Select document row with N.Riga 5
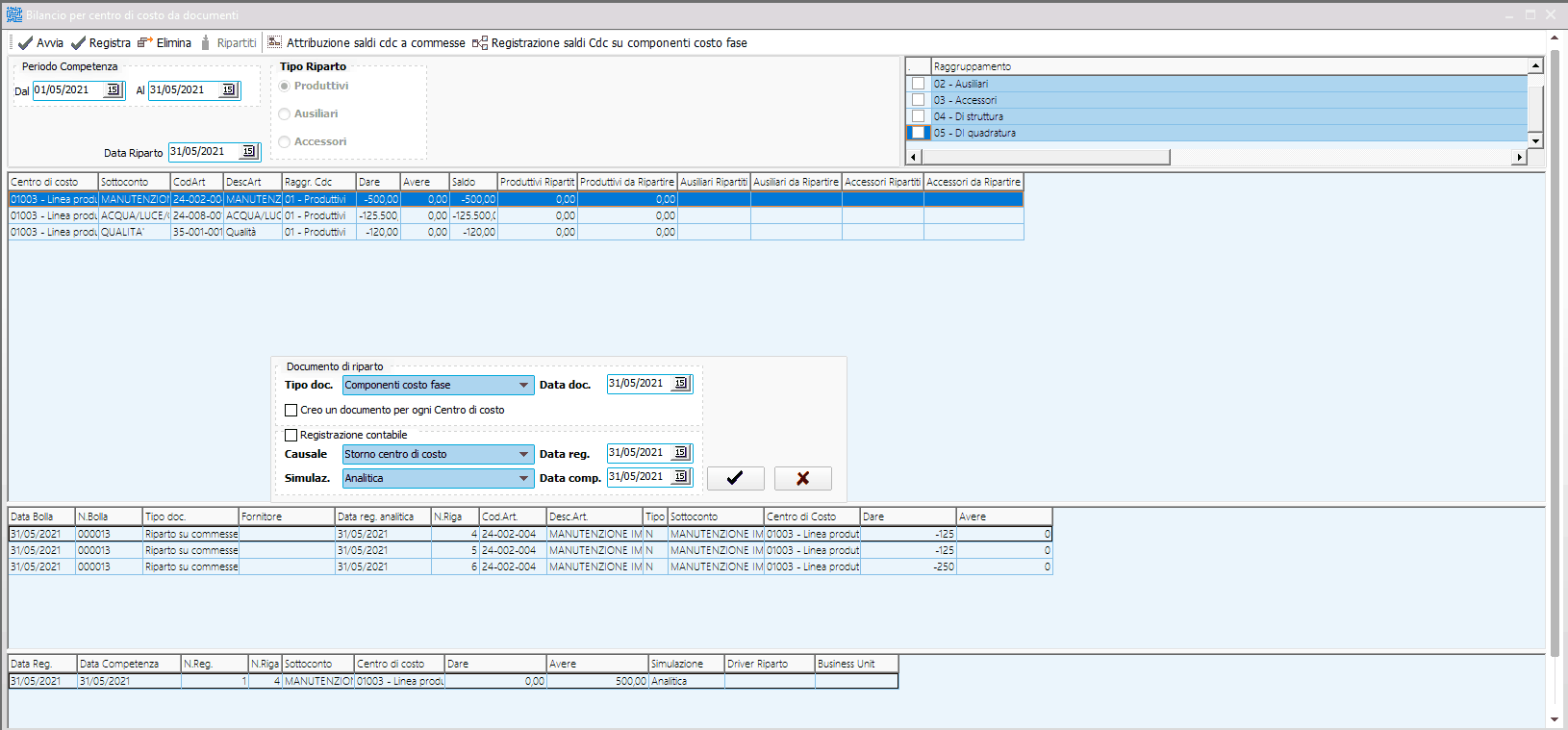 point(530,550)
